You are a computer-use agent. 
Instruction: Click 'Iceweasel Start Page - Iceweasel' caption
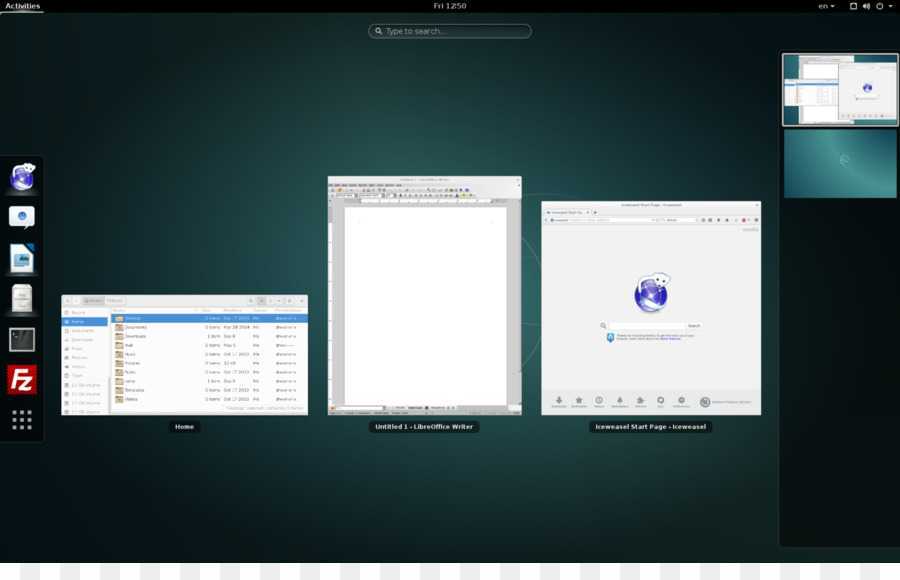pyautogui.click(x=650, y=427)
